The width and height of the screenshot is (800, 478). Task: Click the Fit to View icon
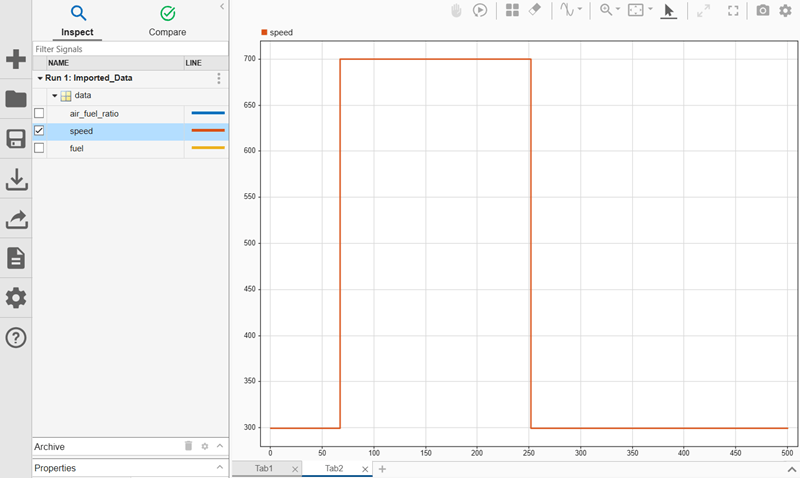(636, 10)
